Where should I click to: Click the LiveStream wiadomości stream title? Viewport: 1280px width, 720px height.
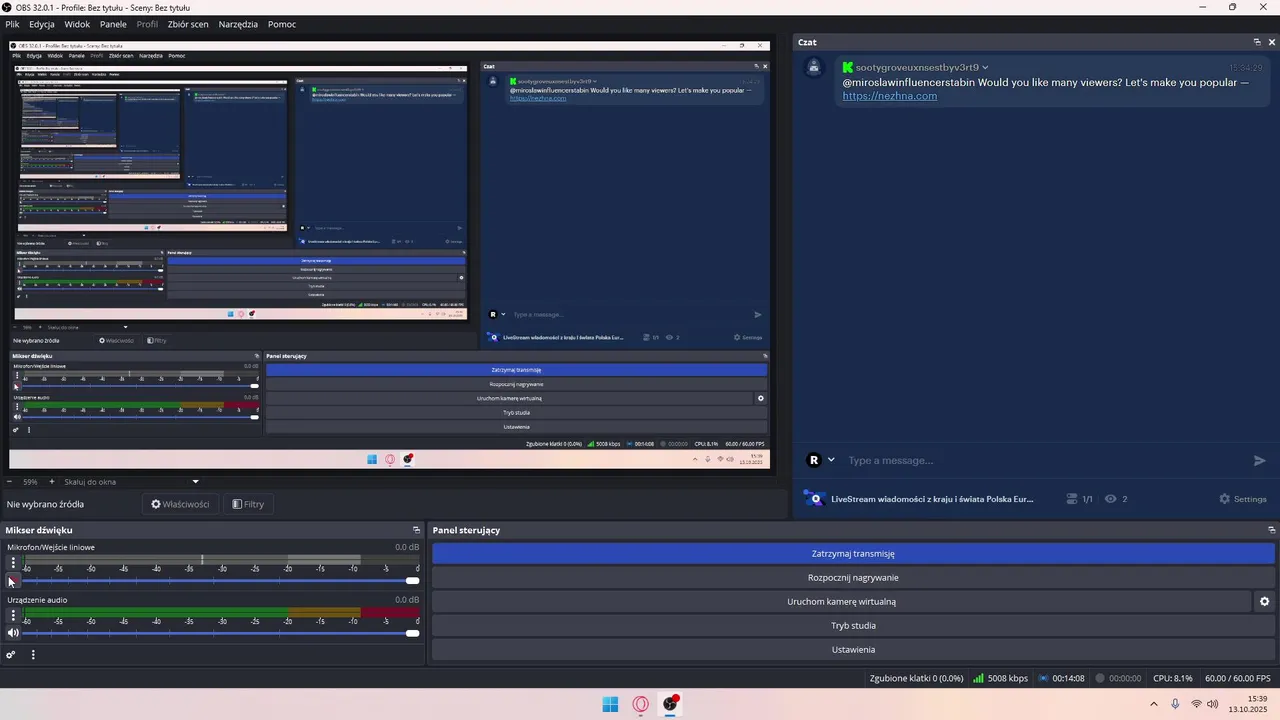point(932,499)
